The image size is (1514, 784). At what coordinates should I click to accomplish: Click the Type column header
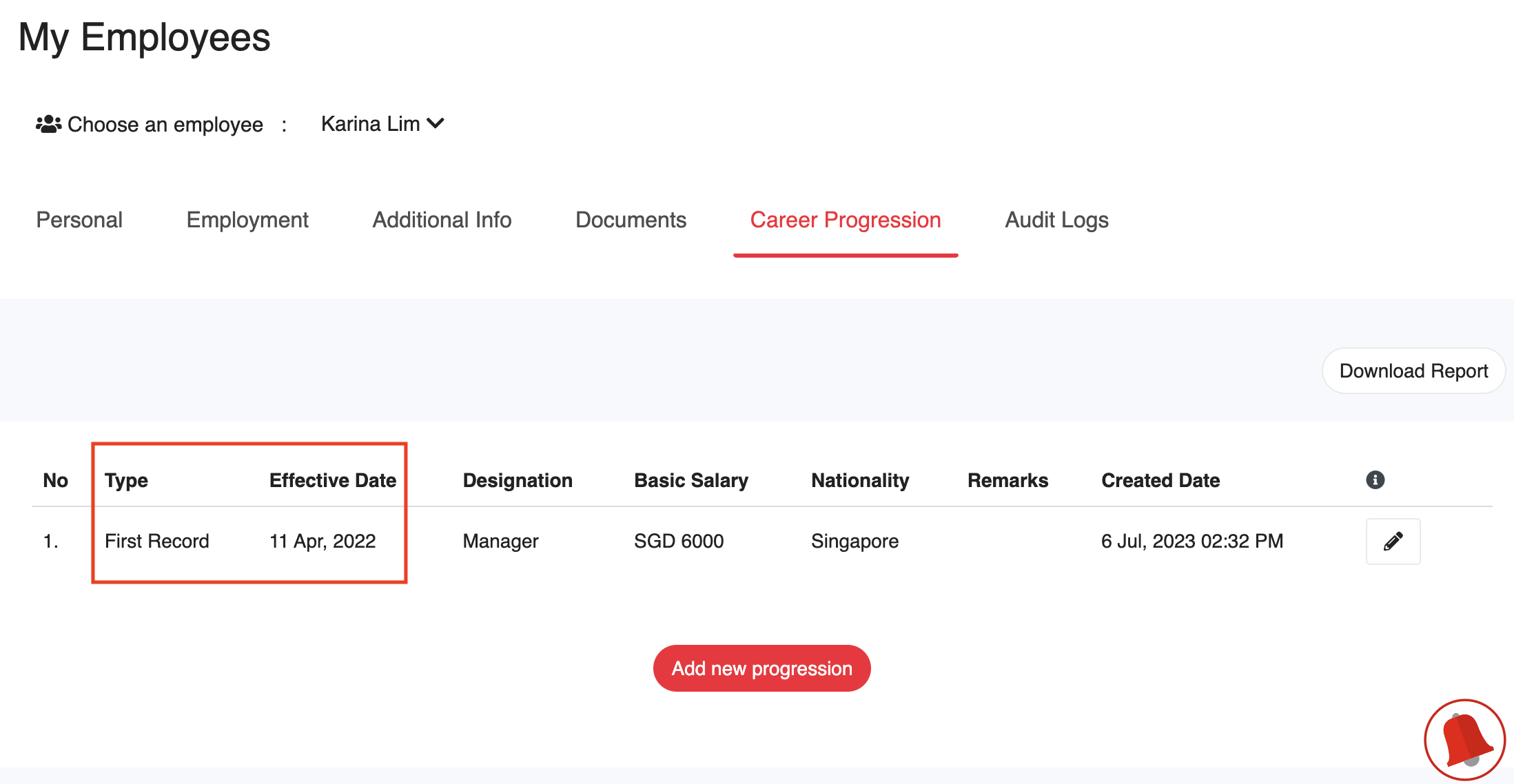(x=126, y=480)
